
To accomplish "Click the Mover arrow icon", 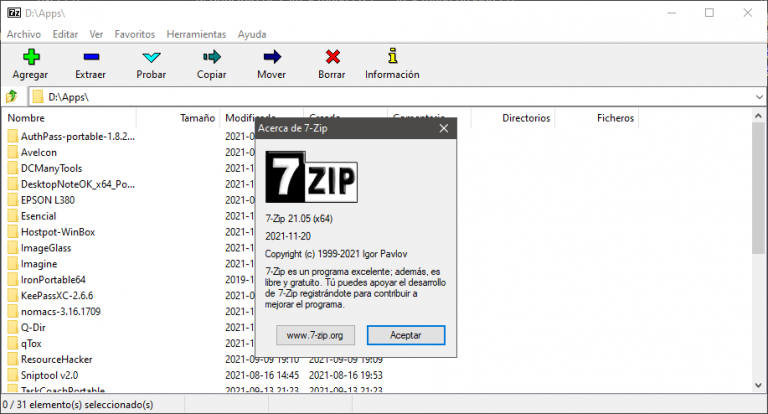I will pyautogui.click(x=271, y=57).
